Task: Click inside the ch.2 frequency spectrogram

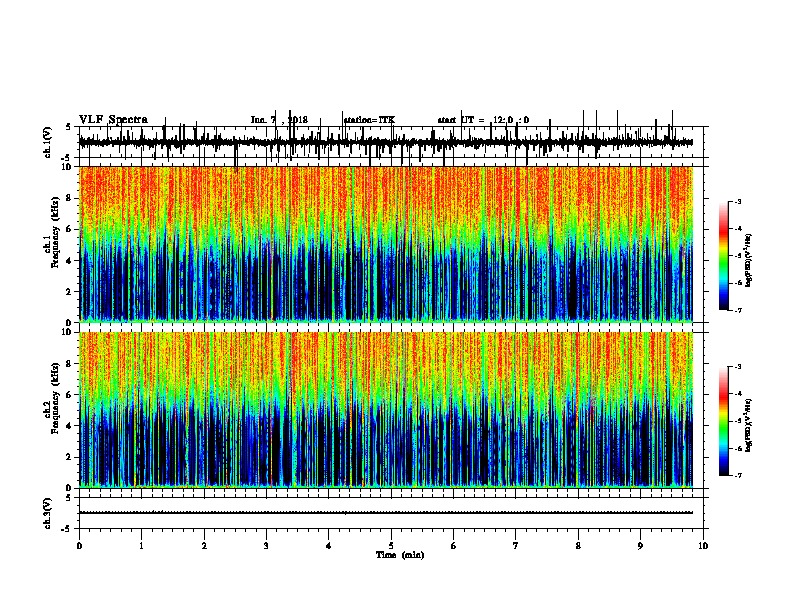Action: [385, 410]
